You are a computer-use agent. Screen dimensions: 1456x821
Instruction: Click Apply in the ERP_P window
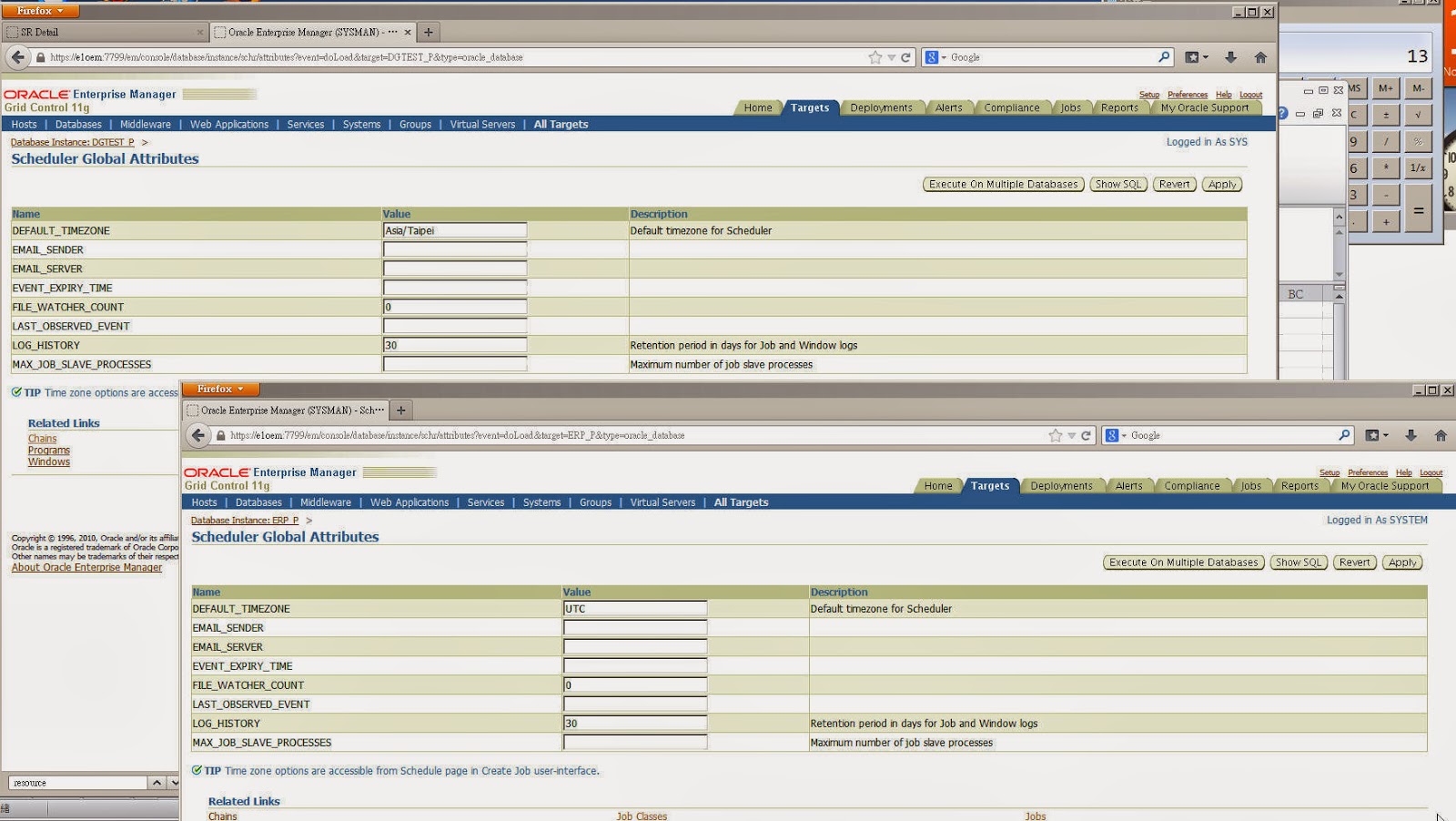(1402, 563)
